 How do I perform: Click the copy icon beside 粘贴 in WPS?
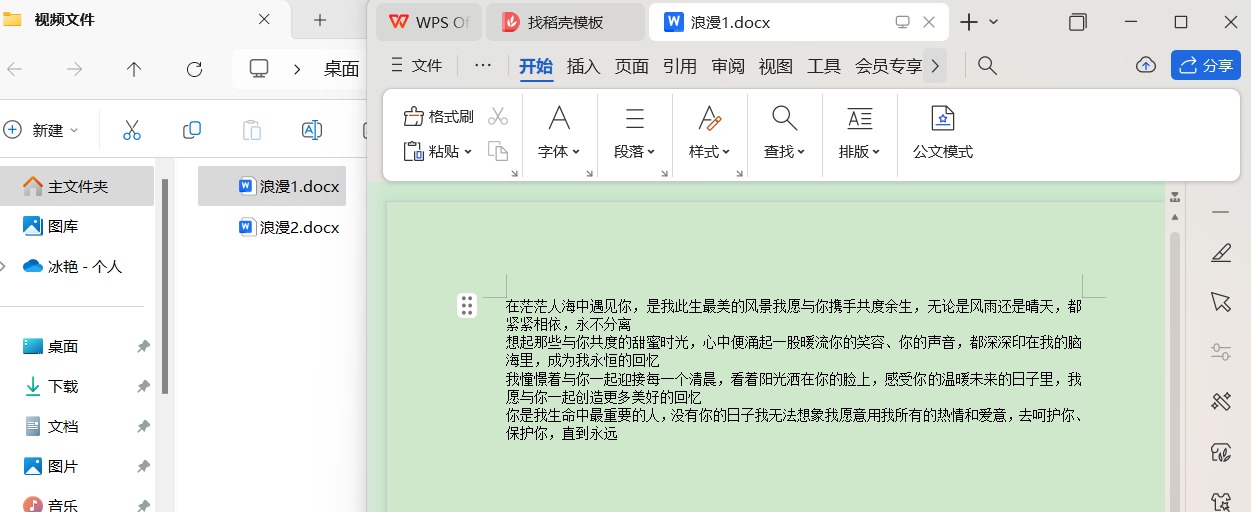pyautogui.click(x=498, y=151)
